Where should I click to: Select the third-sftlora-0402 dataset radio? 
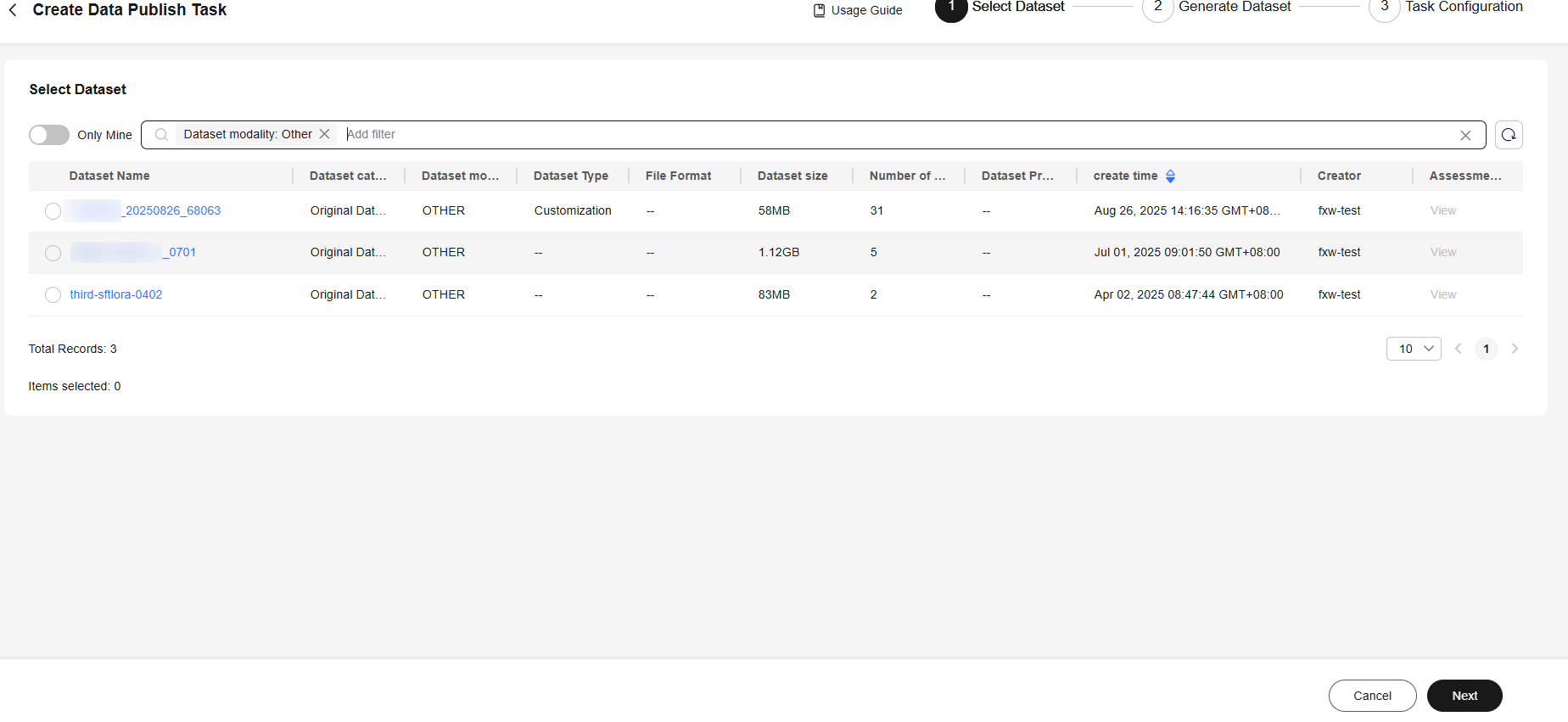click(x=53, y=294)
